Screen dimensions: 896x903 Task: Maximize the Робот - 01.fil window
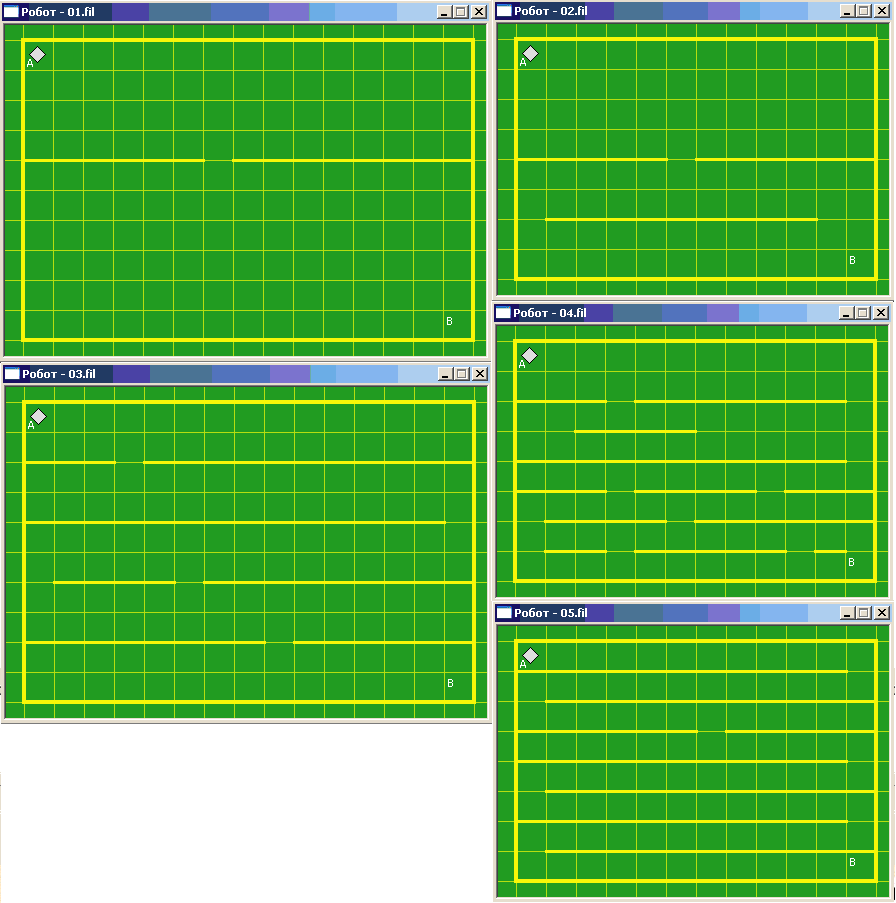461,12
